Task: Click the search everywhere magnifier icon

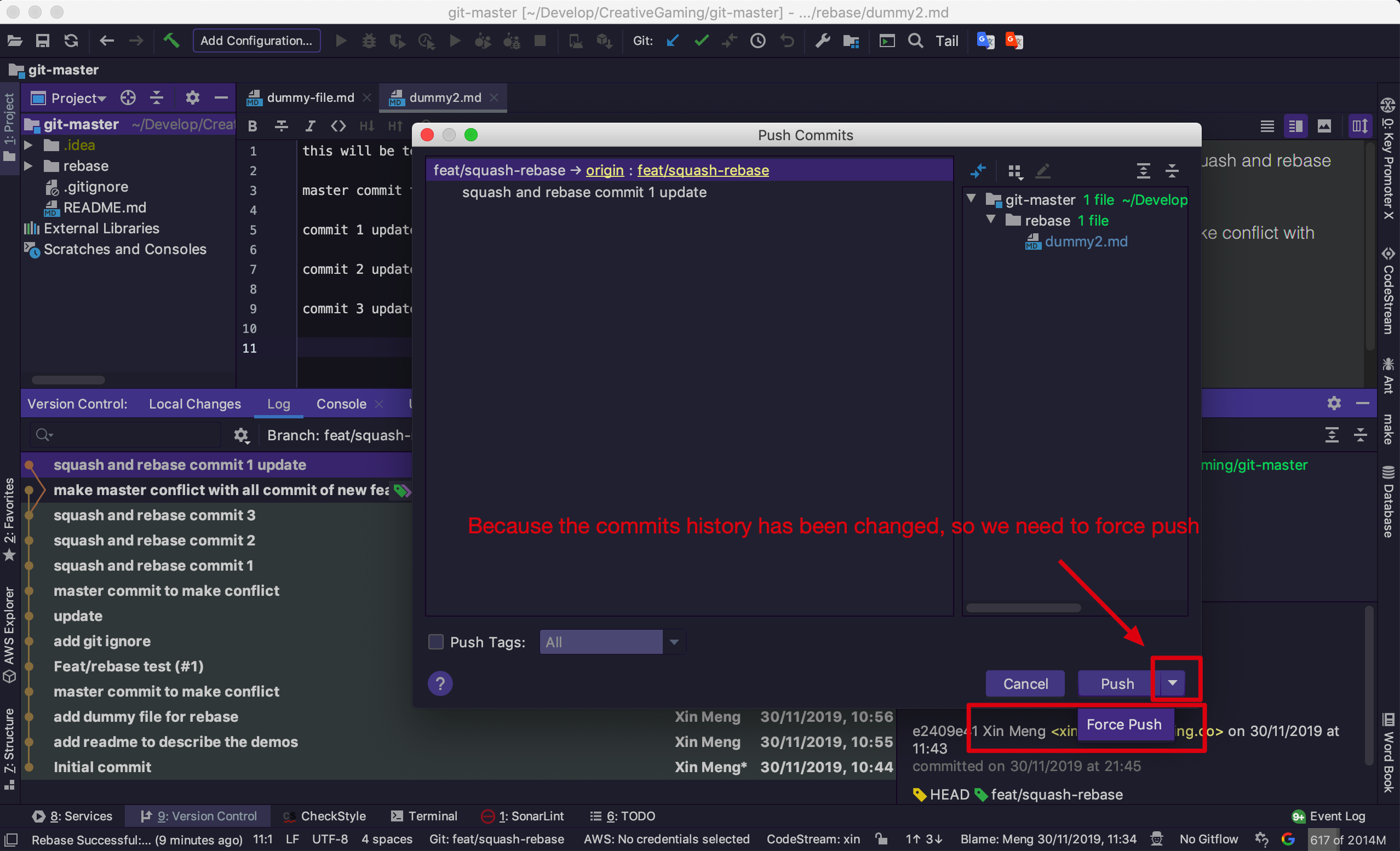Action: pyautogui.click(x=915, y=41)
